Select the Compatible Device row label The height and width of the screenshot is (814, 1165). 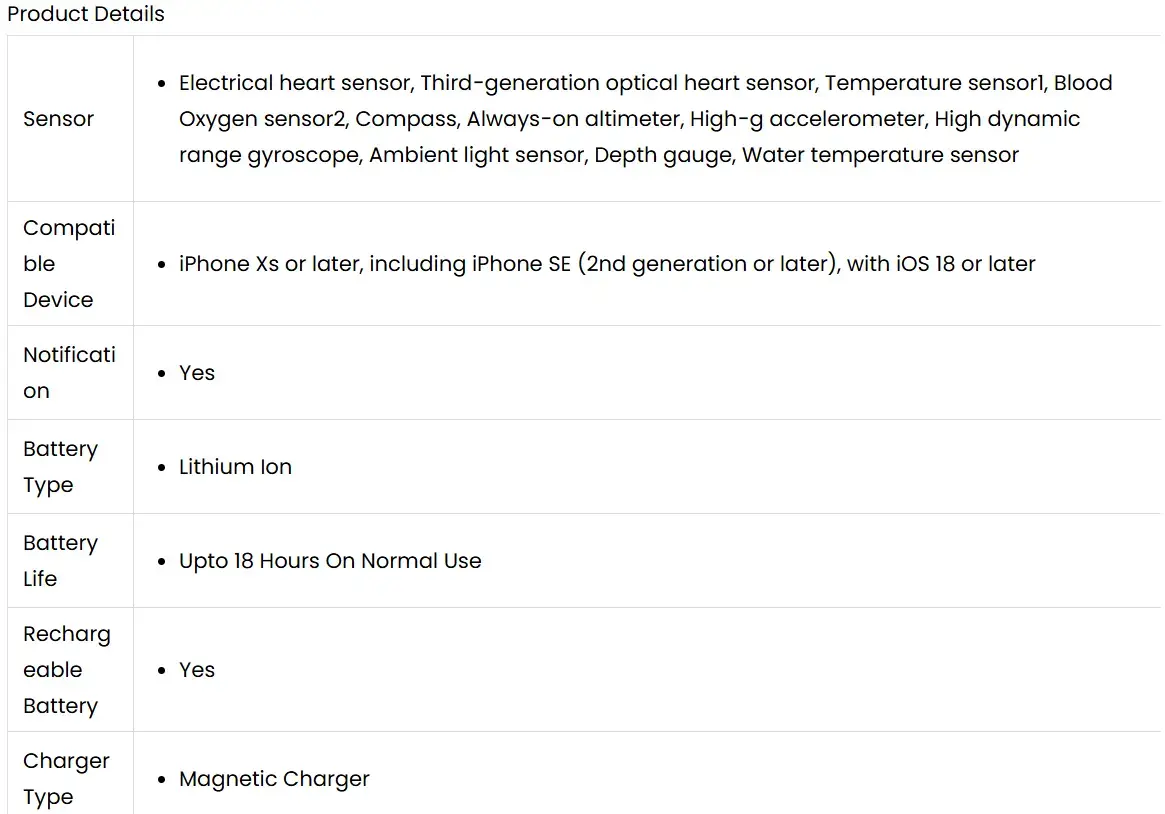(69, 264)
